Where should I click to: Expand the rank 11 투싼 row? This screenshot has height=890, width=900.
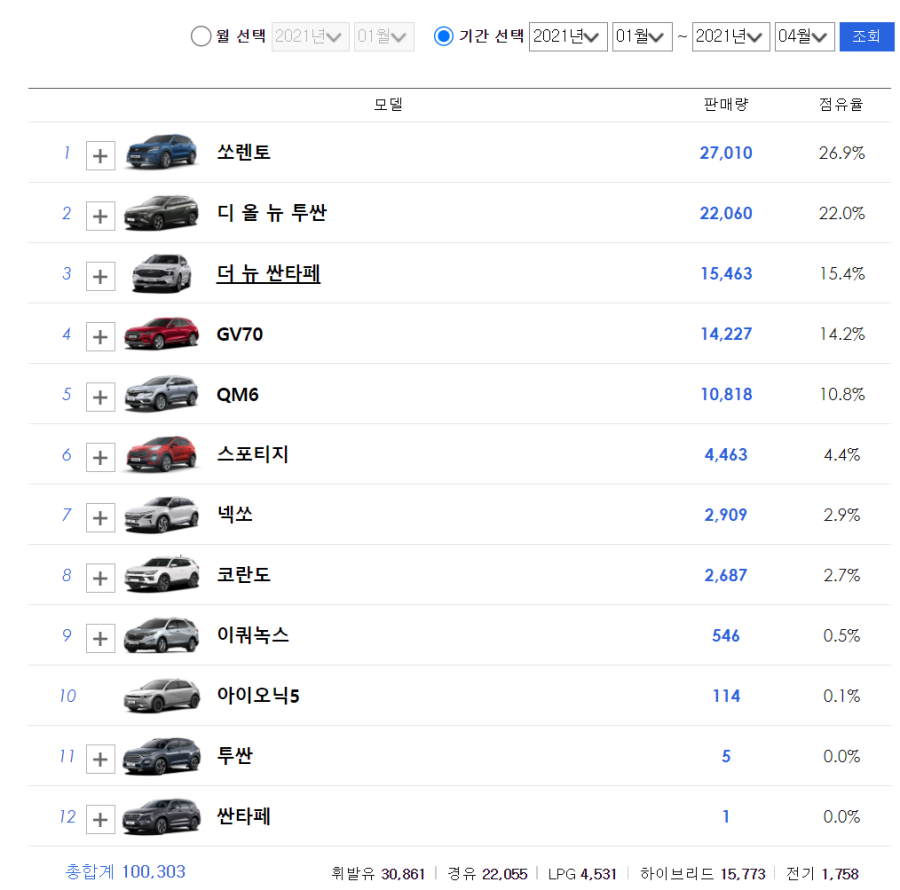coord(100,759)
